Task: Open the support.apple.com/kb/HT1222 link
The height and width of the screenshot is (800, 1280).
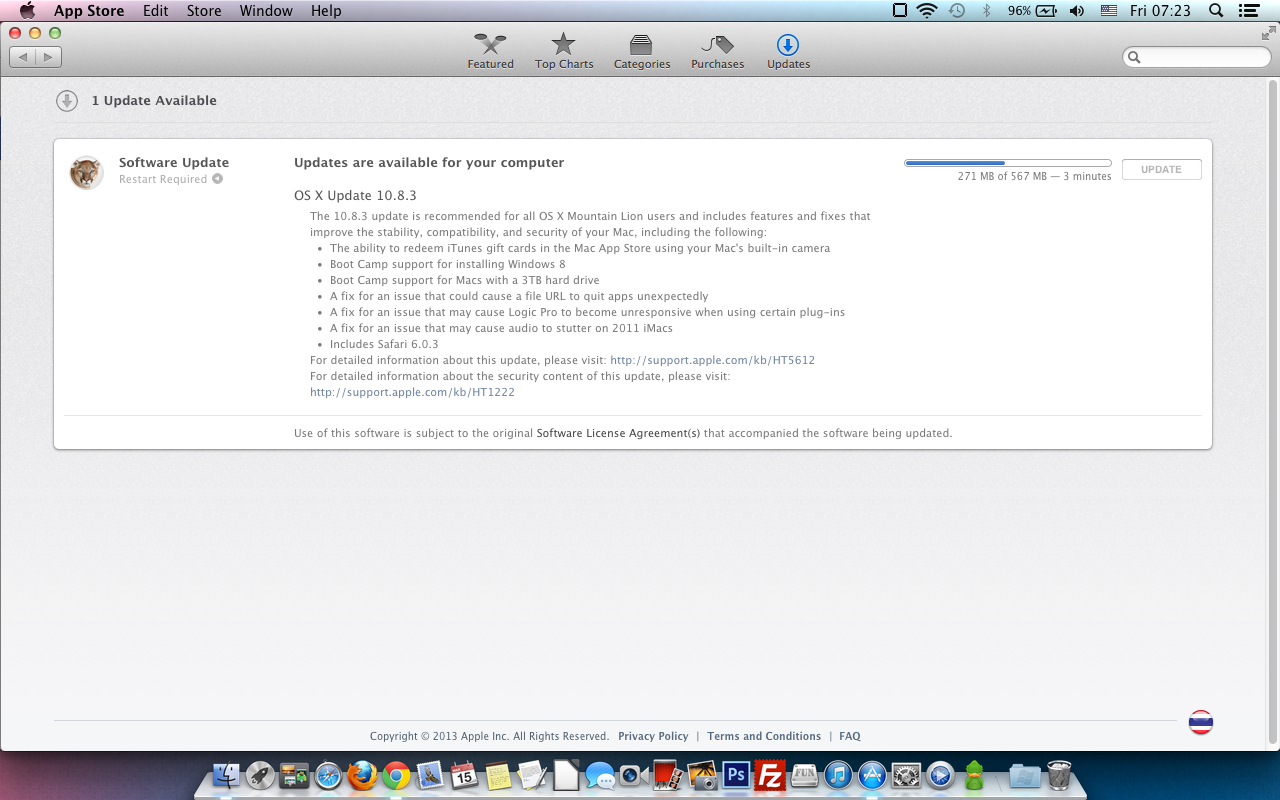Action: (x=412, y=392)
